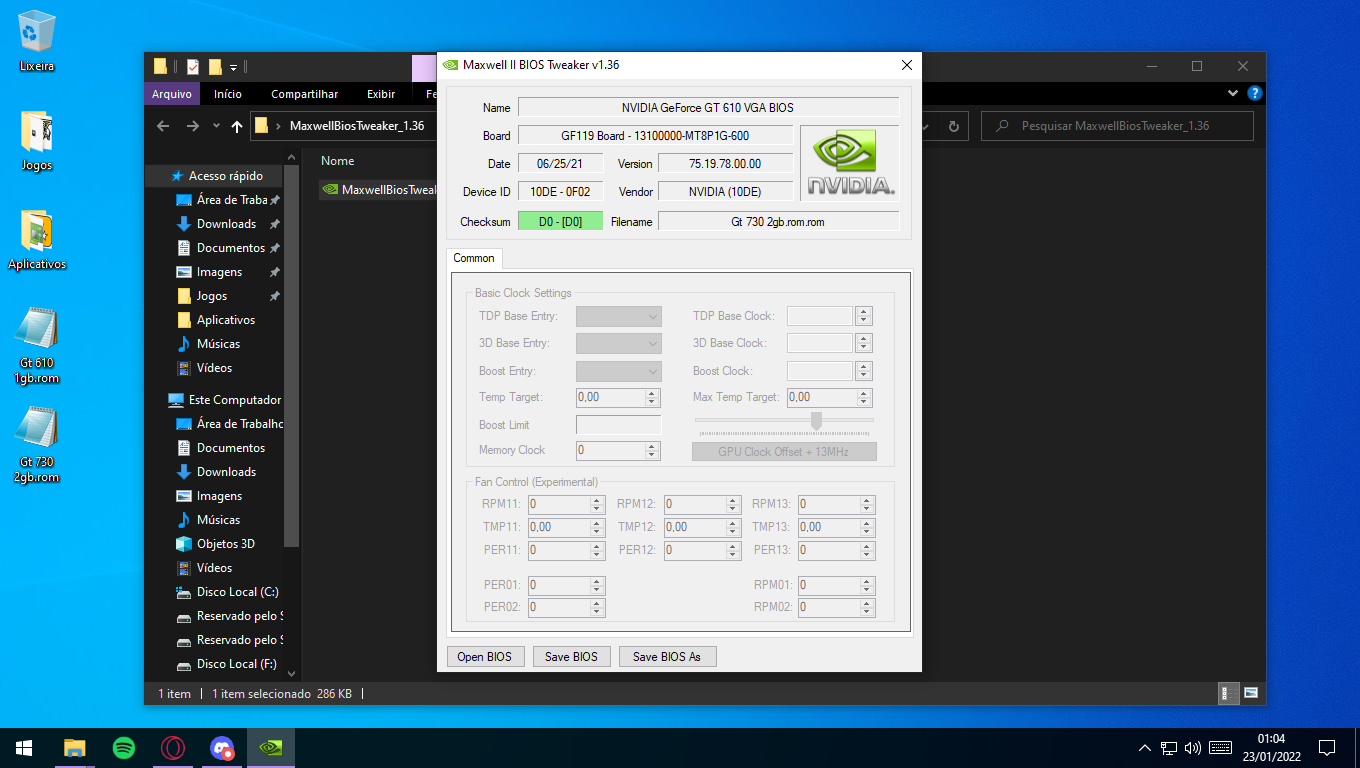Open the Boost Entry dropdown
This screenshot has width=1360, height=768.
click(x=619, y=371)
